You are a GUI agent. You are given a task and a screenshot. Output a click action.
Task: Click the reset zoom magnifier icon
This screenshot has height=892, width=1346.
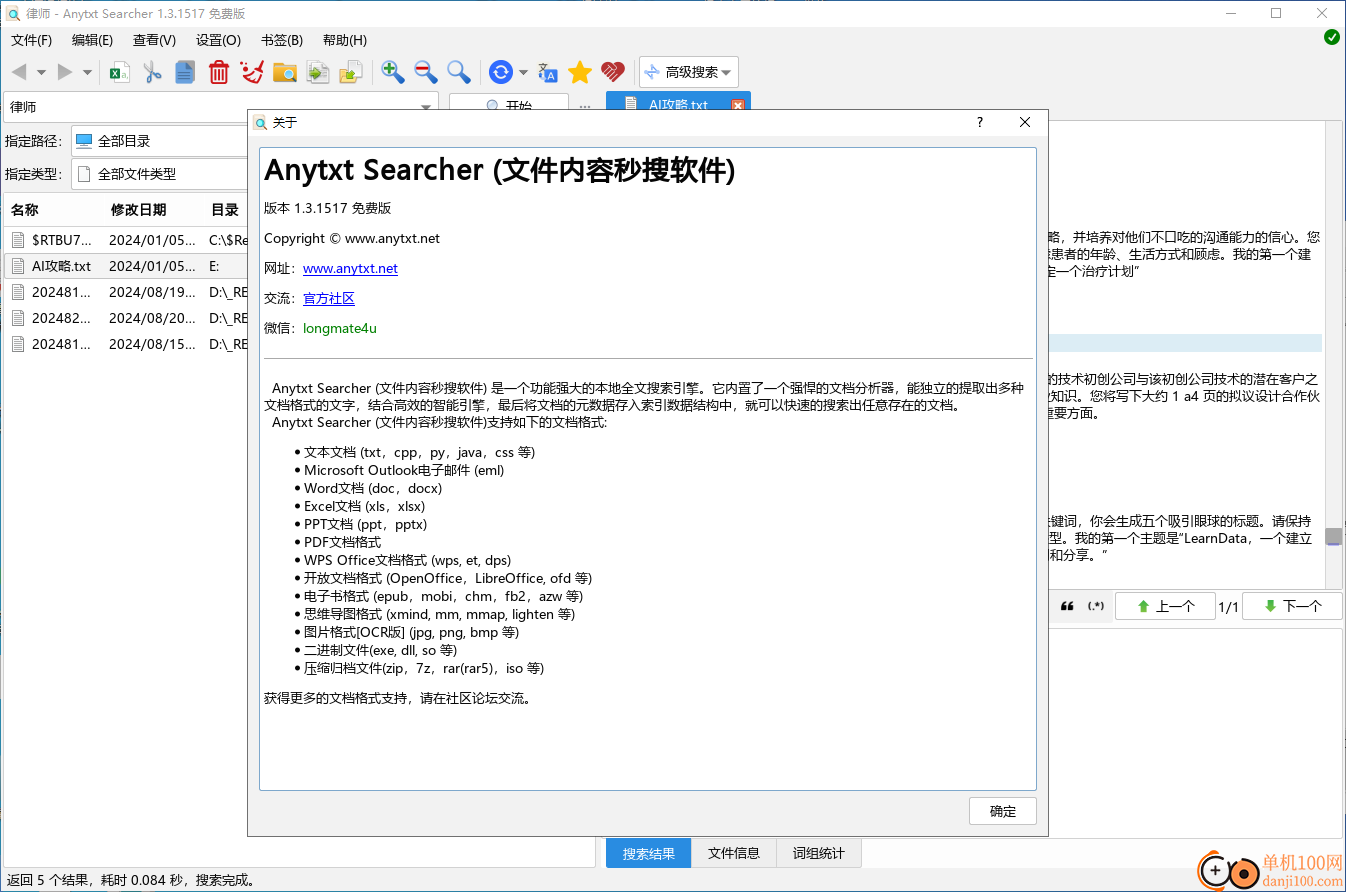(x=459, y=72)
